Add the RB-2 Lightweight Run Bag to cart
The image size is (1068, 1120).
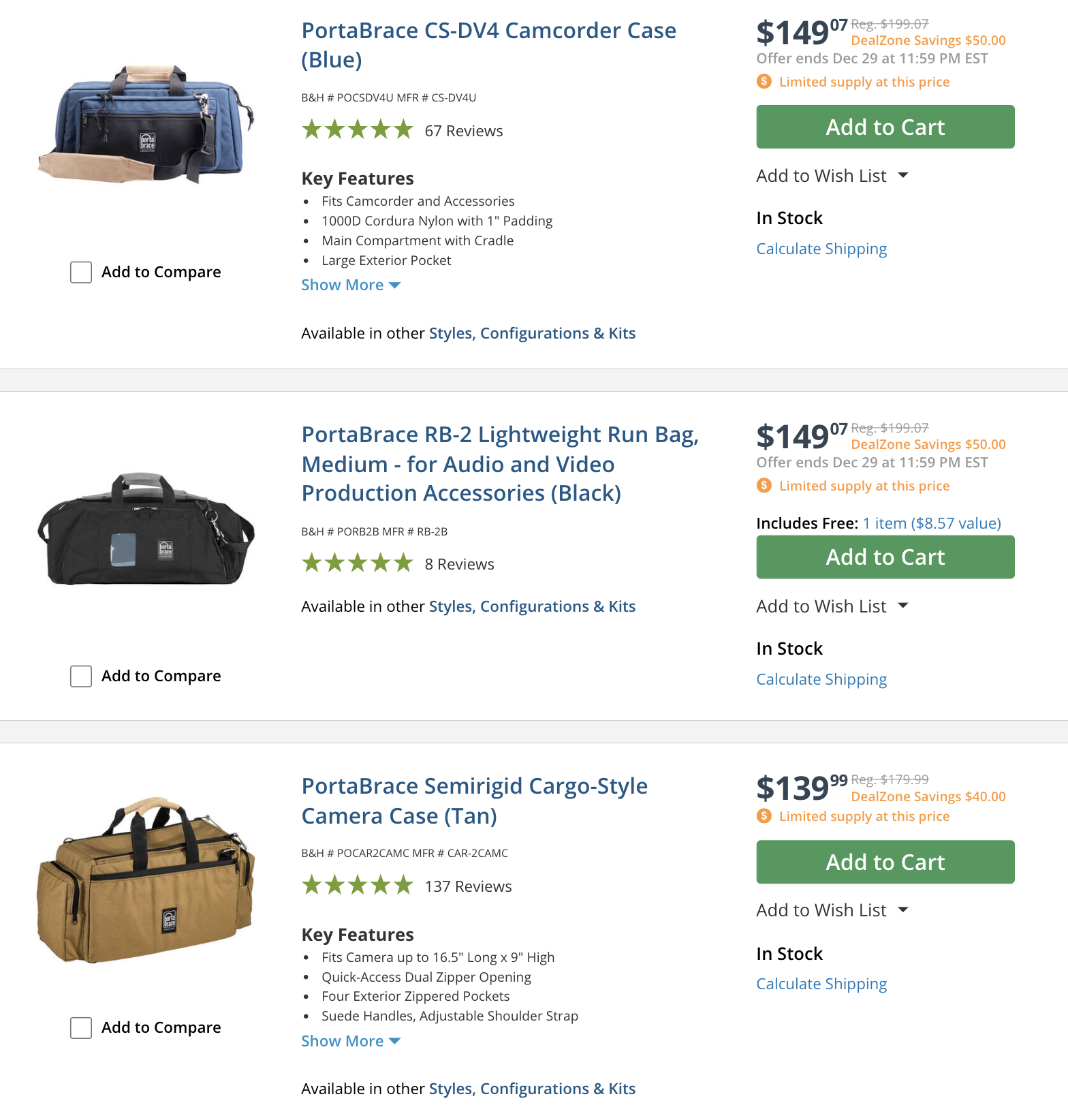[x=885, y=557]
